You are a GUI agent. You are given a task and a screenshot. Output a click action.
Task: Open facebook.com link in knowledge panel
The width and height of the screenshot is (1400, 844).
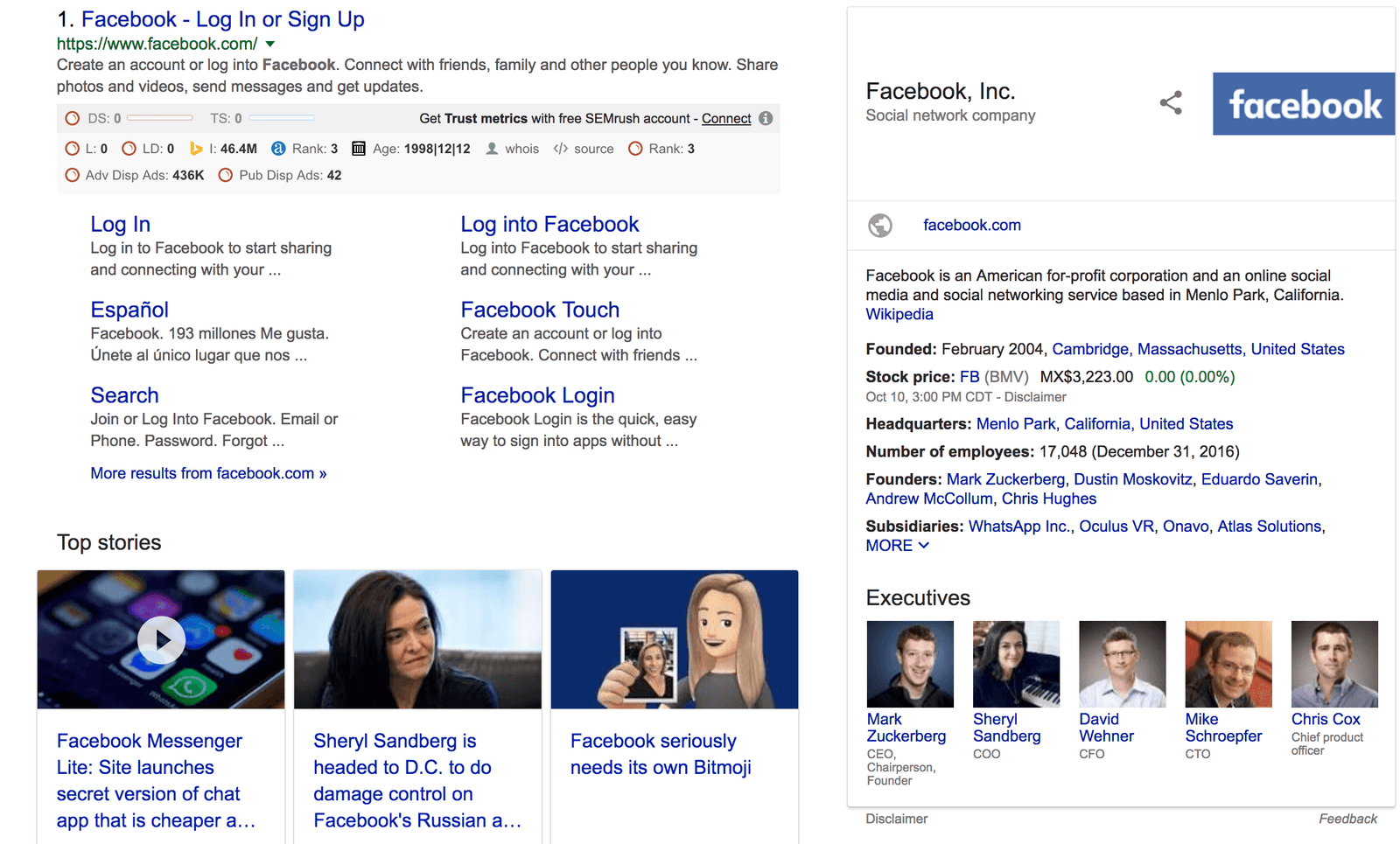click(972, 225)
